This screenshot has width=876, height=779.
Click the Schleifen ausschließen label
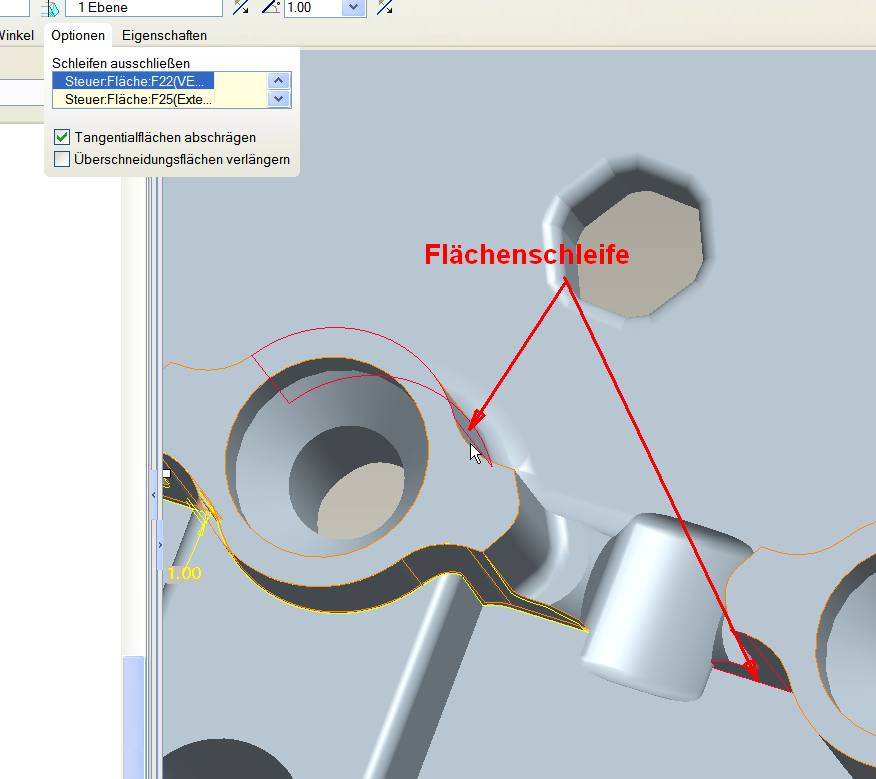[121, 63]
